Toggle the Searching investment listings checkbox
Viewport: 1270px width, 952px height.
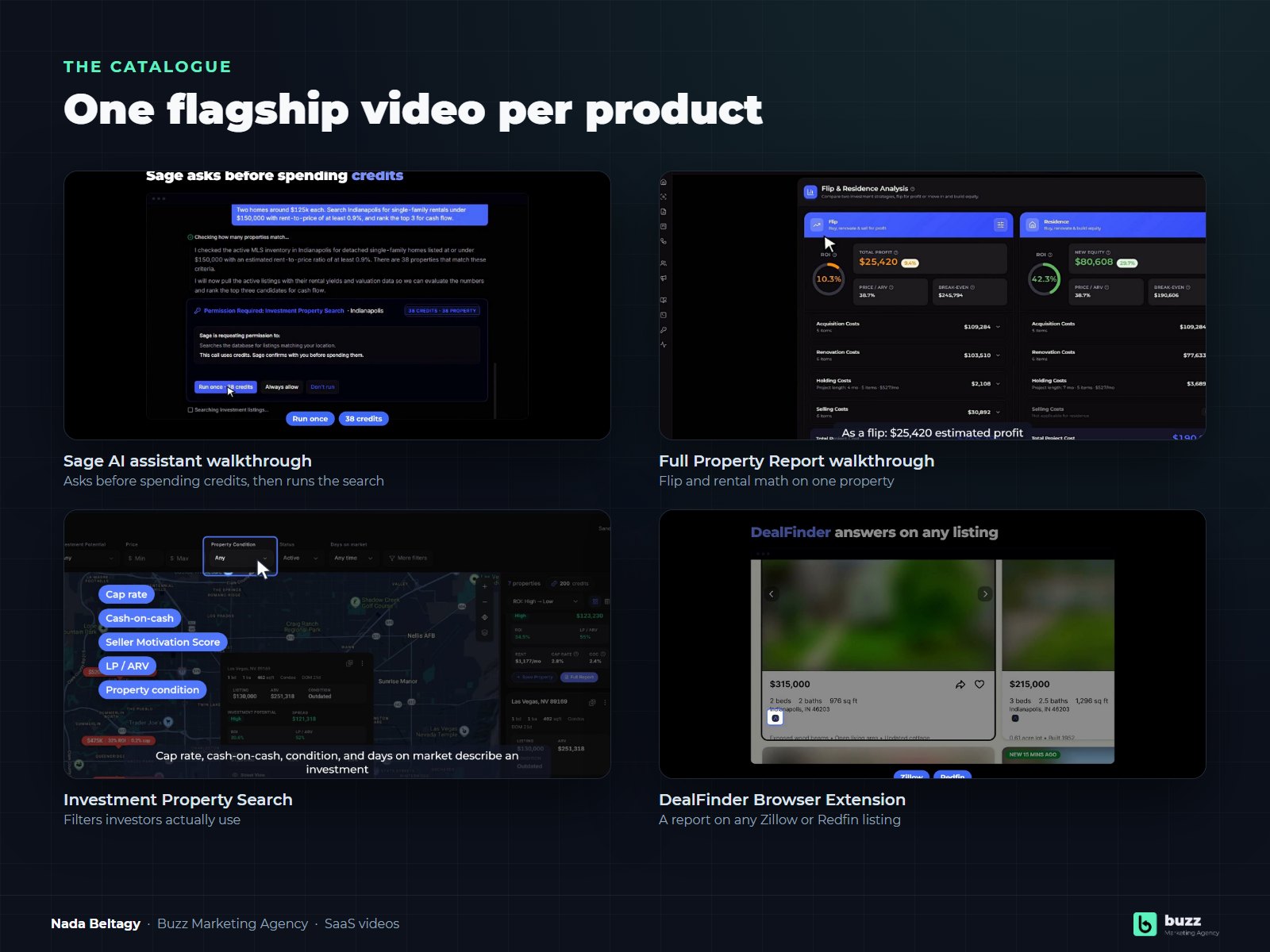(190, 410)
